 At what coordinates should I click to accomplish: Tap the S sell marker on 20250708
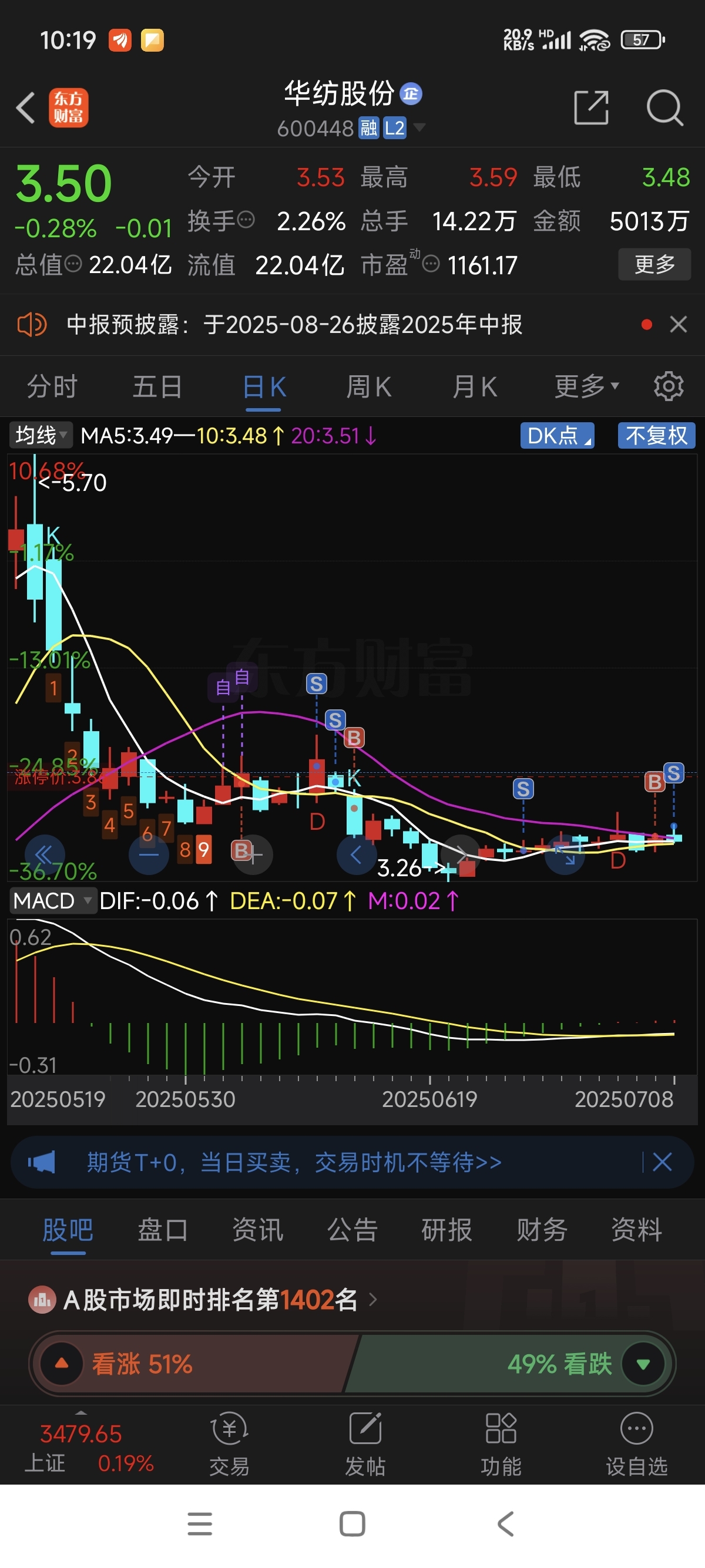coord(673,773)
